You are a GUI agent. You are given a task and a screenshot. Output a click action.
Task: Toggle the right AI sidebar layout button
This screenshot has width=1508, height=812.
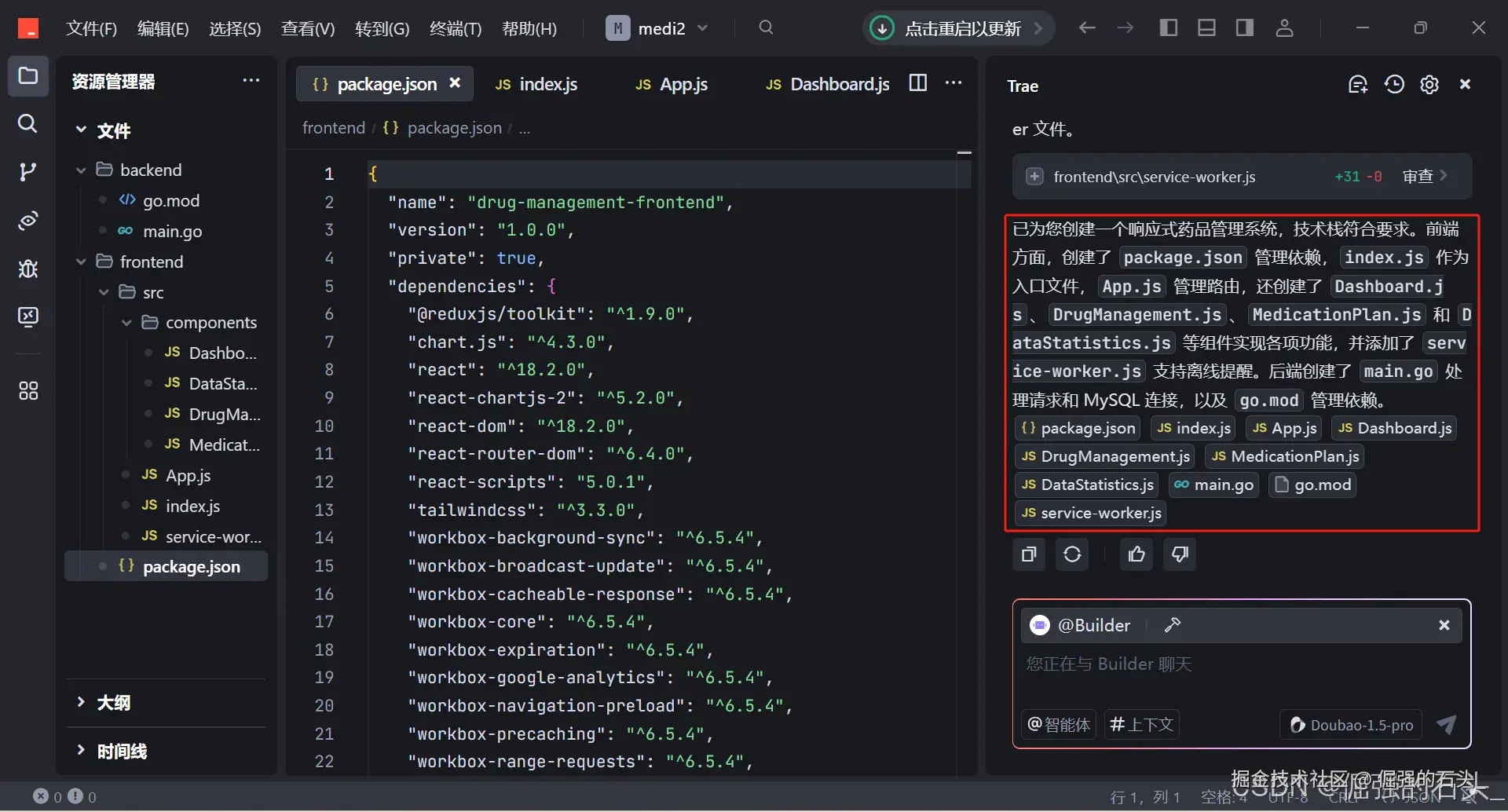pos(1245,28)
